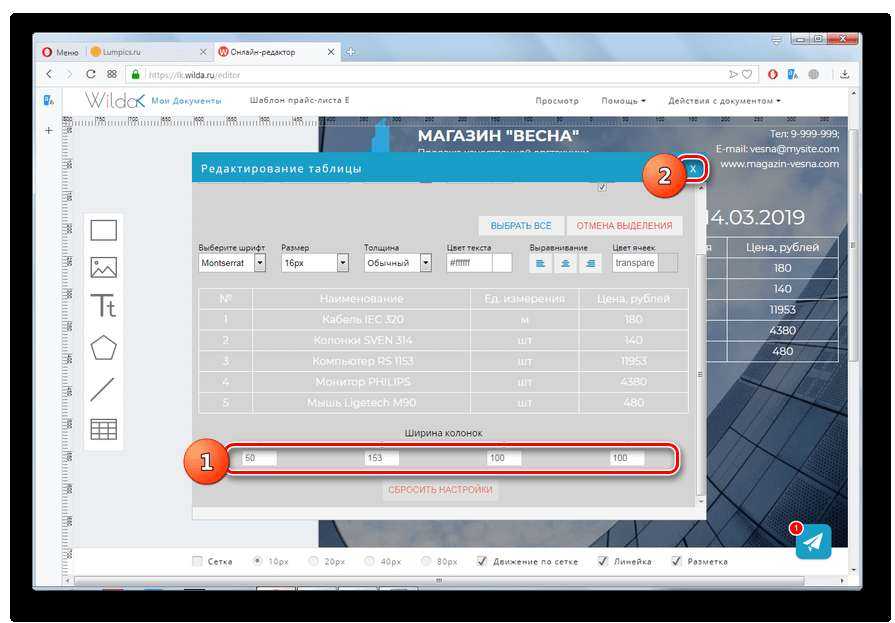Select the text tool
The width and height of the screenshot is (895, 623).
(x=103, y=306)
